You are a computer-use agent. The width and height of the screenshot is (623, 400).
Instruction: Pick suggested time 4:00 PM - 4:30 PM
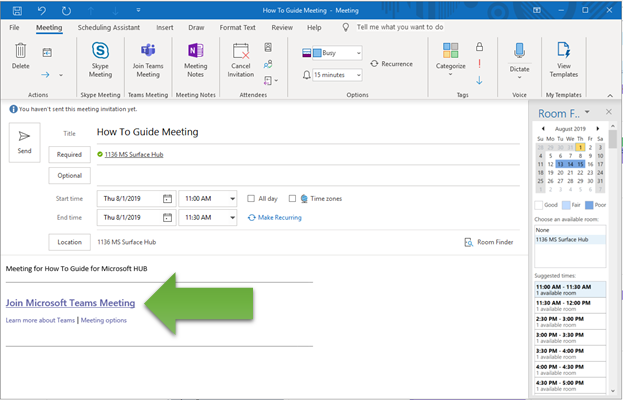pos(570,370)
